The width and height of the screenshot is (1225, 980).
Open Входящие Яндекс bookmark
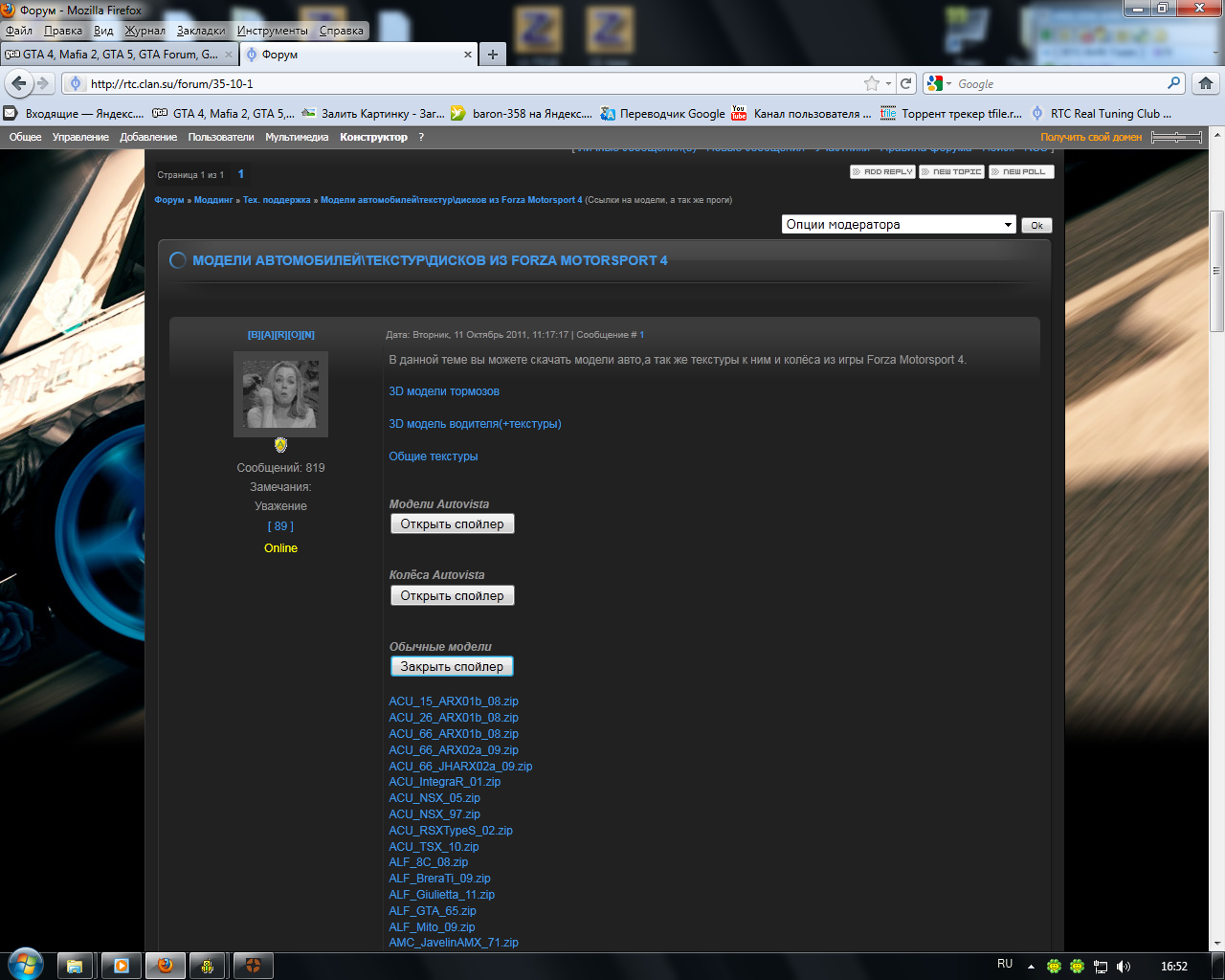[x=75, y=113]
